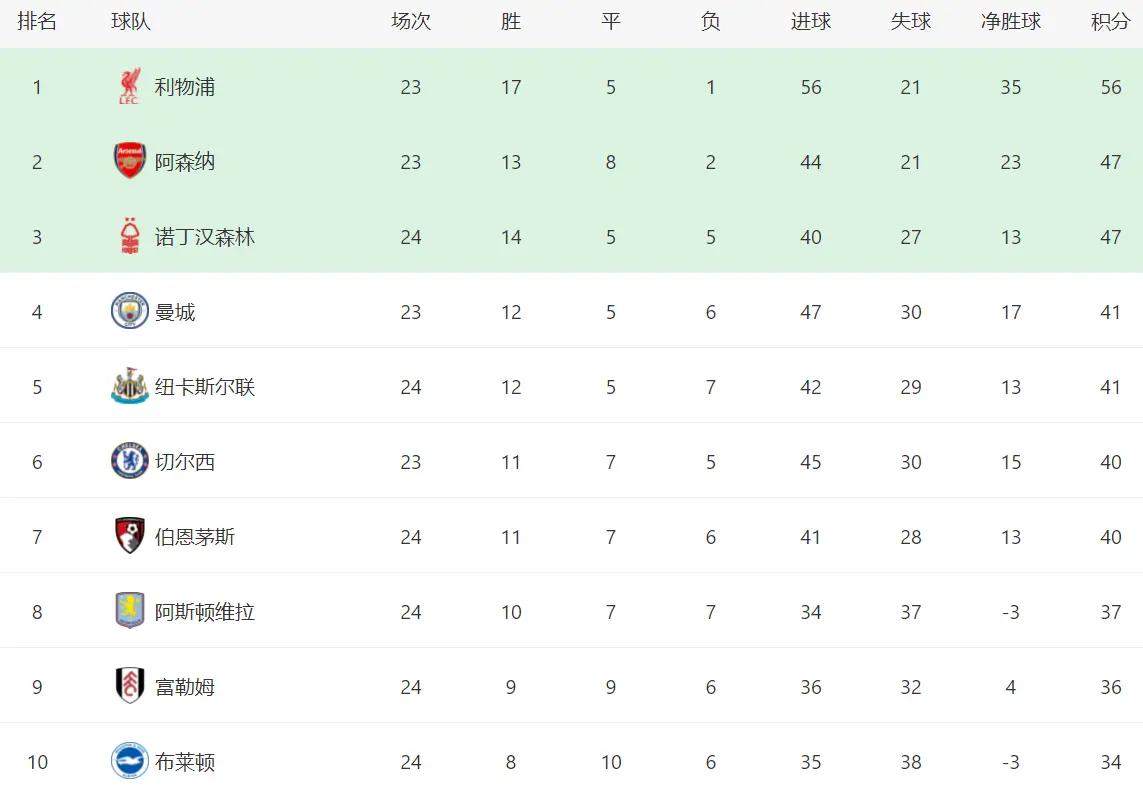1143x793 pixels.
Task: Open the 纽卡斯尔联 team link
Action: pyautogui.click(x=205, y=387)
